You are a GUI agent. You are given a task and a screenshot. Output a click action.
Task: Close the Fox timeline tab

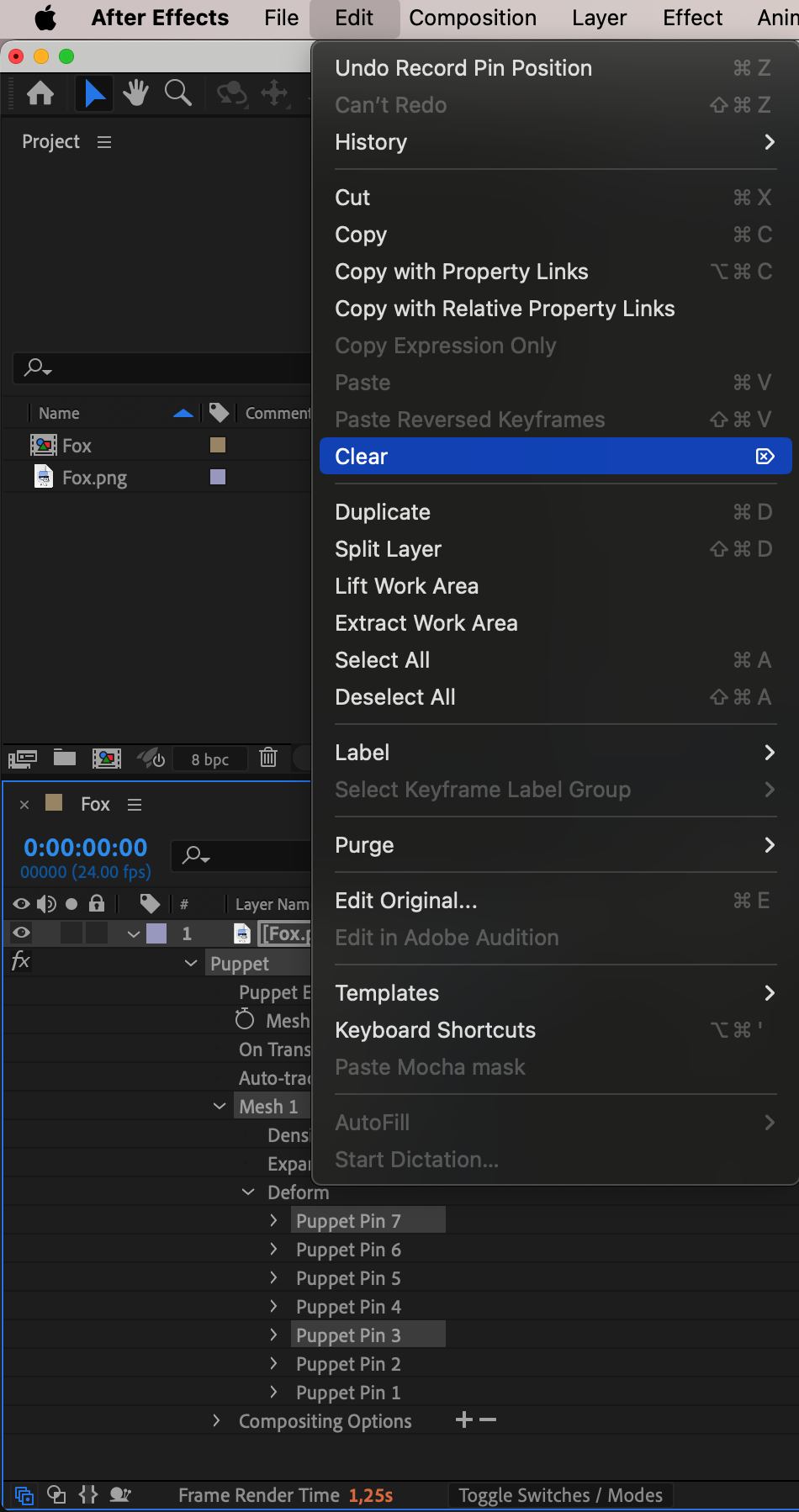[x=24, y=805]
